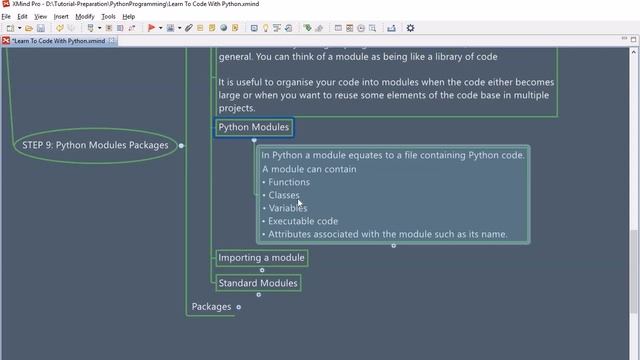The height and width of the screenshot is (360, 640).
Task: Toggle the expander below the module note box
Action: [393, 246]
